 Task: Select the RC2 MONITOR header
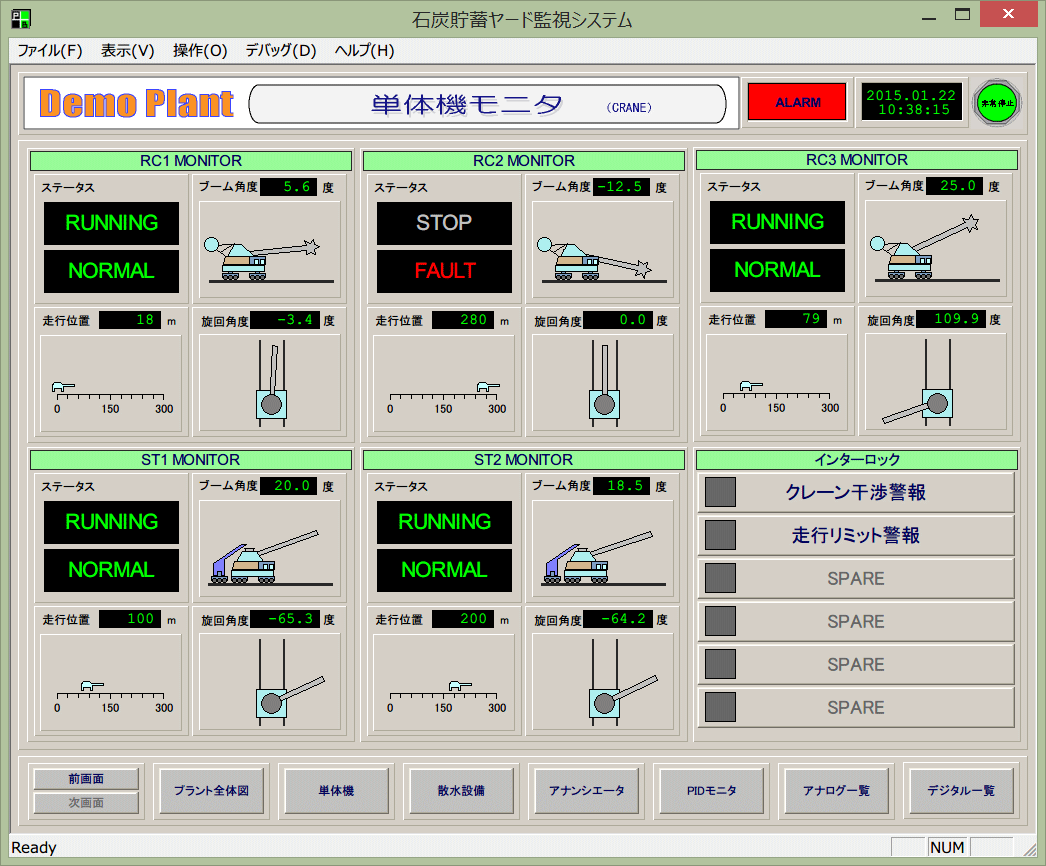(x=524, y=161)
